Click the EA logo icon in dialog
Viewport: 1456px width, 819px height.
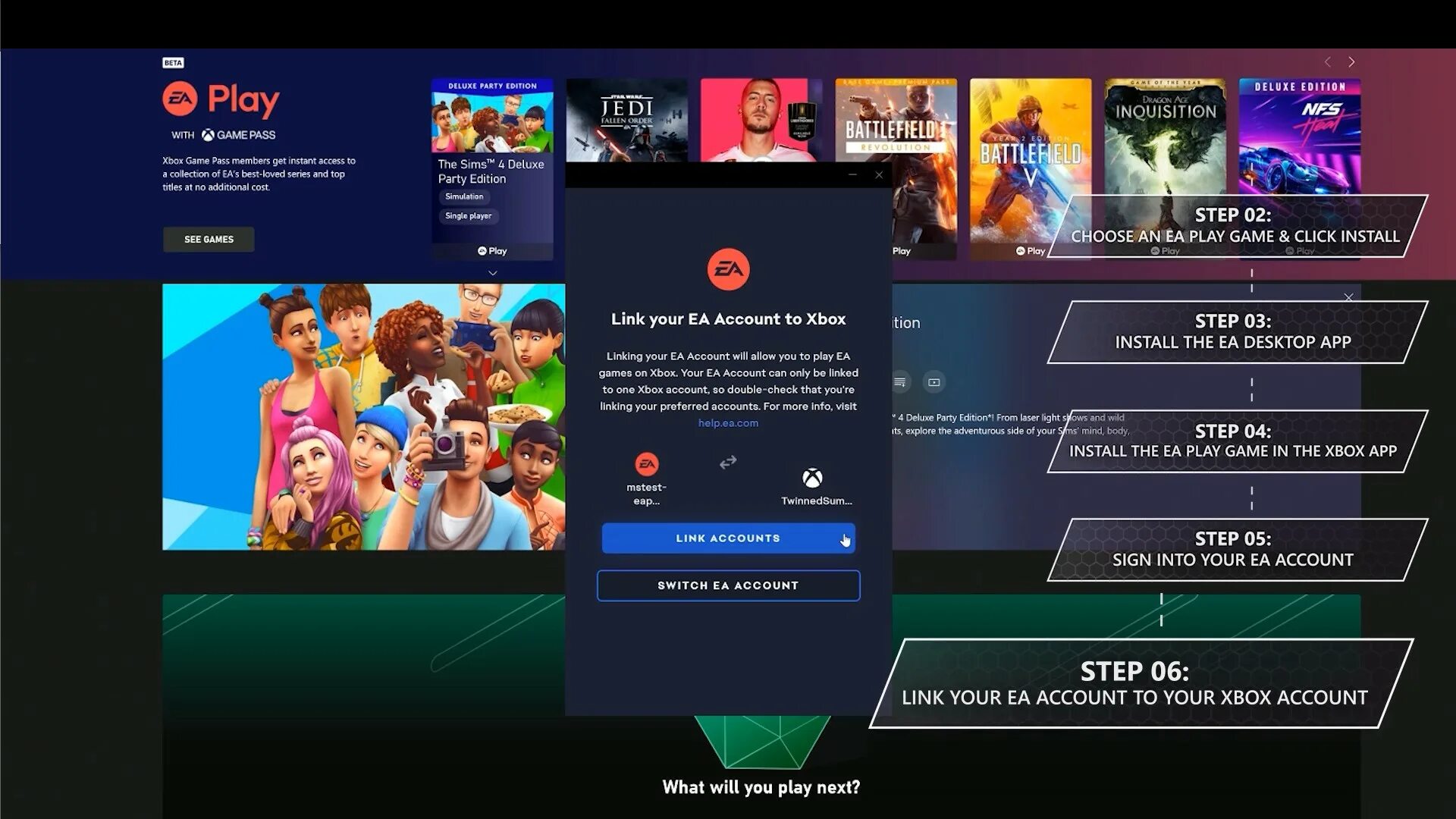click(x=727, y=269)
